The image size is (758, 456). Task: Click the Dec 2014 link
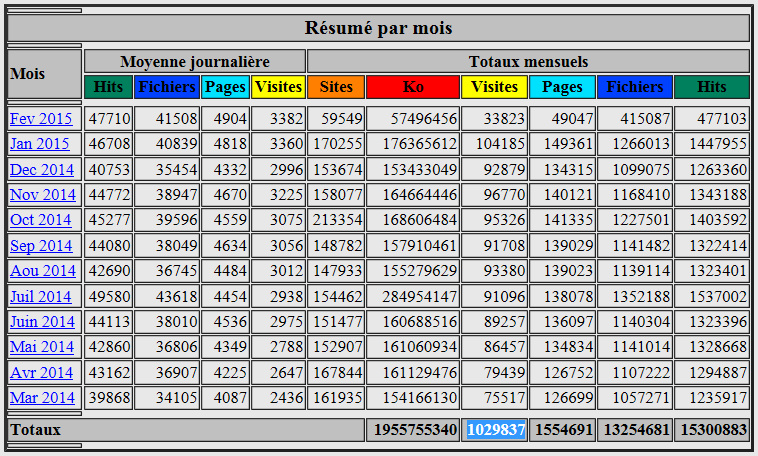pyautogui.click(x=42, y=170)
